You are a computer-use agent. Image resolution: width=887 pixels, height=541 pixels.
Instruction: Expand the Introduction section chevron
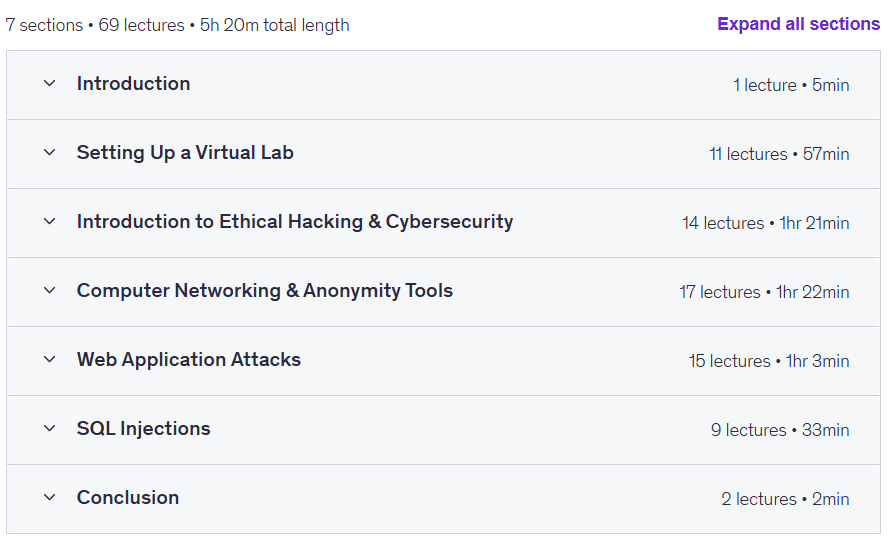[x=50, y=84]
